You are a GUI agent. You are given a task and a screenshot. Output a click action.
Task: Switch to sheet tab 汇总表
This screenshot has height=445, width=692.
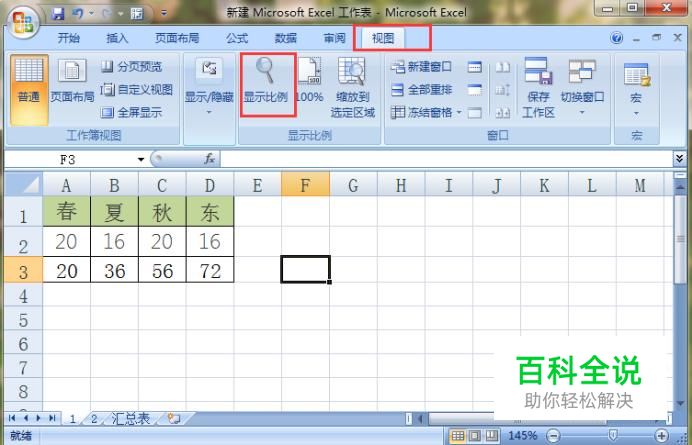click(131, 419)
